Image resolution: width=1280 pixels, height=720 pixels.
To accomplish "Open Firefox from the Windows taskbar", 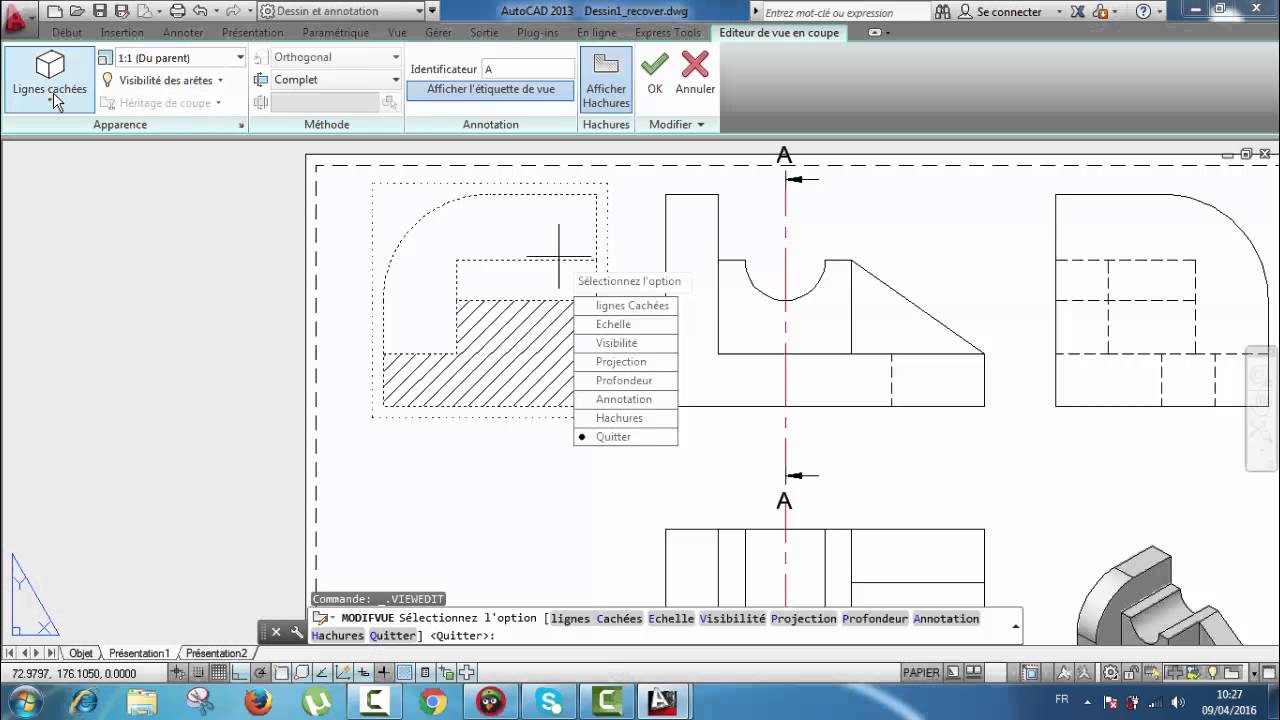I will (x=257, y=701).
